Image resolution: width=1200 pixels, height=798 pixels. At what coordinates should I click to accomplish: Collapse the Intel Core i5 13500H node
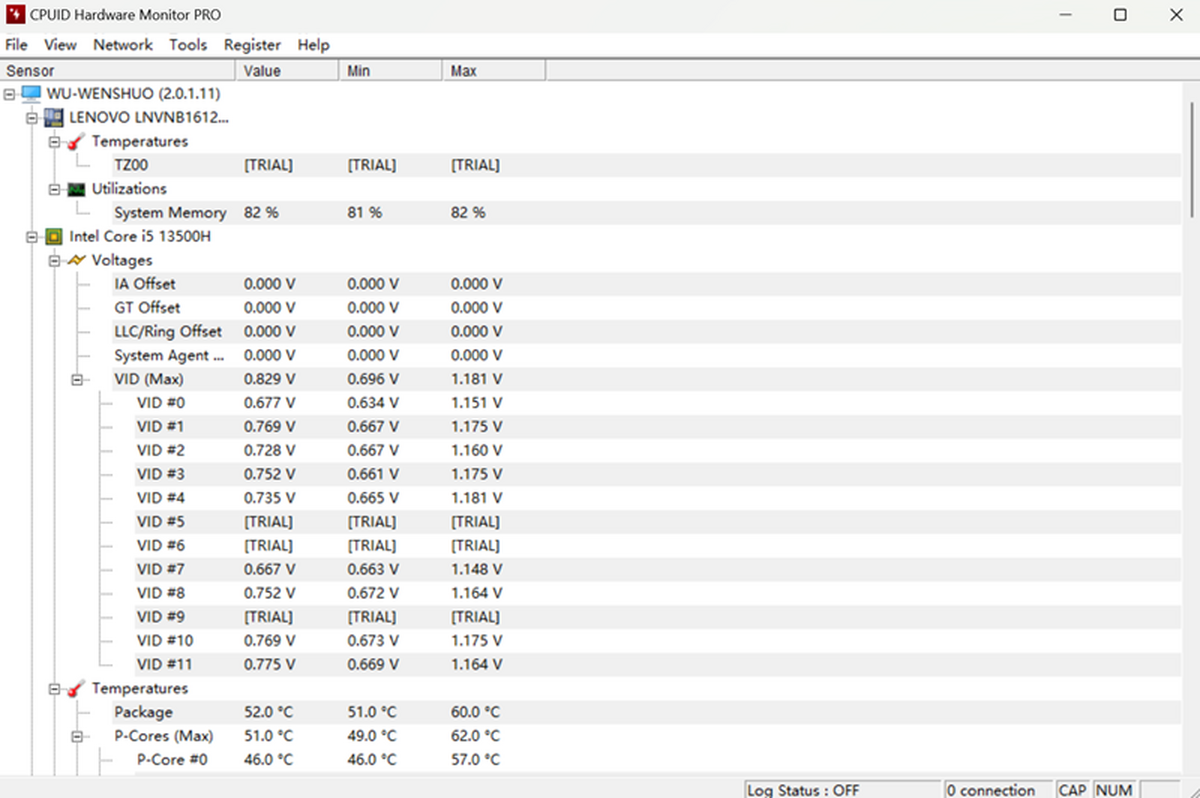click(32, 237)
